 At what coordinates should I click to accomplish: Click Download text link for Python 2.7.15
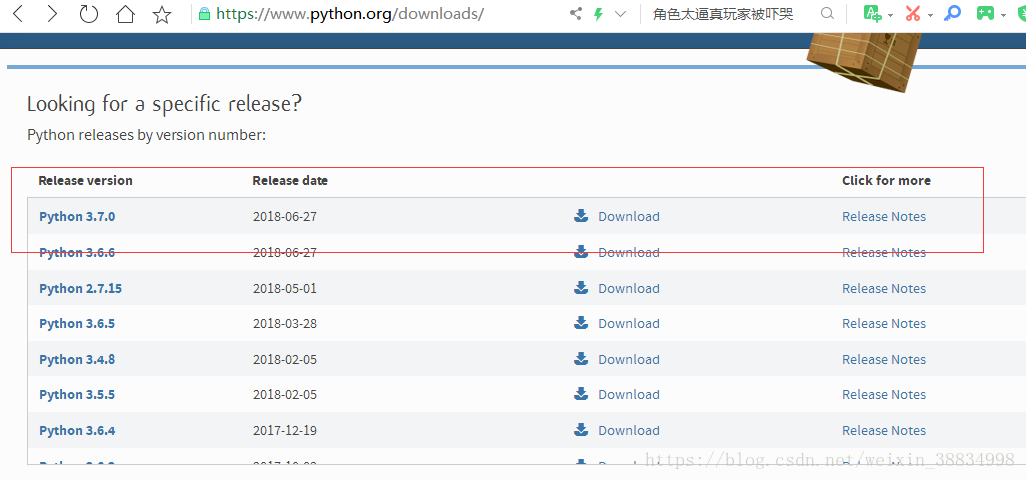(x=629, y=288)
